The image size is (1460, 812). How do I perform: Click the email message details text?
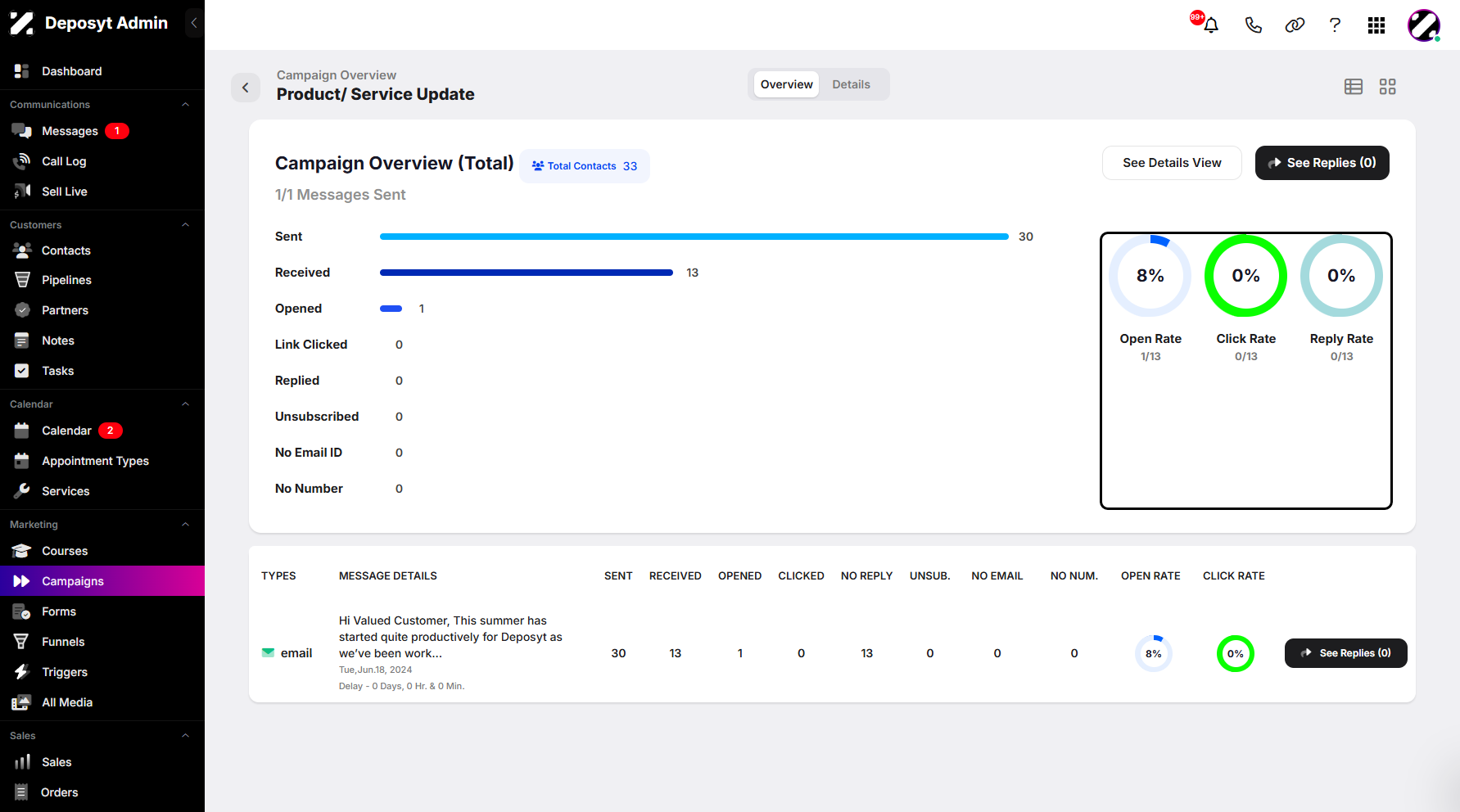tap(450, 637)
